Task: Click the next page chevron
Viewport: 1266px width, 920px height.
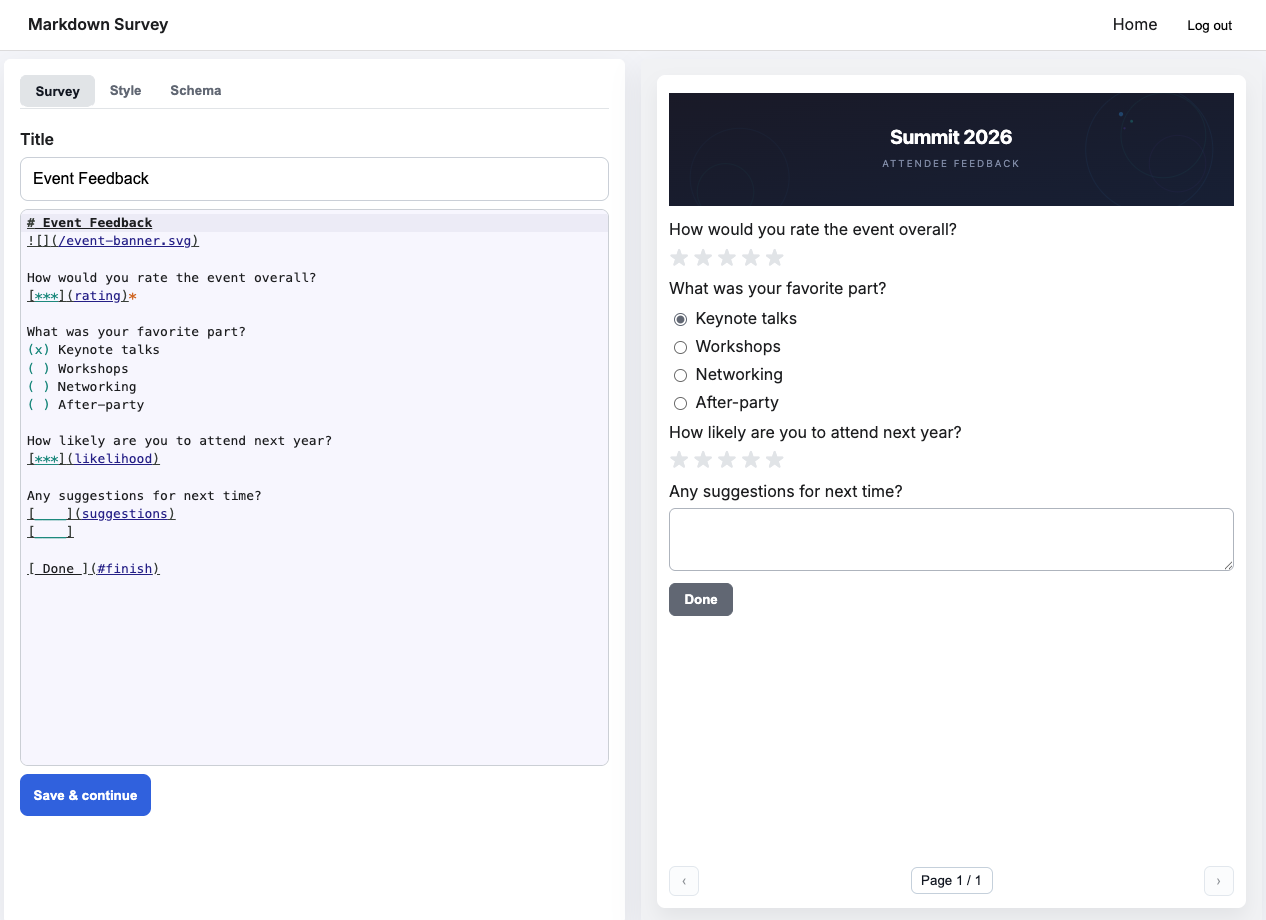Action: 1219,880
